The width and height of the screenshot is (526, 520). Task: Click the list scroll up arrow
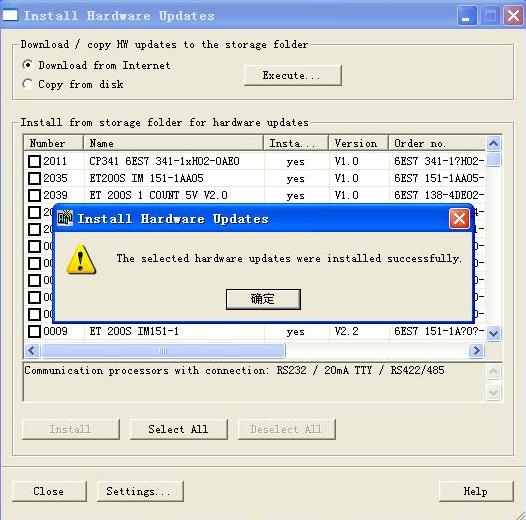tap(493, 144)
